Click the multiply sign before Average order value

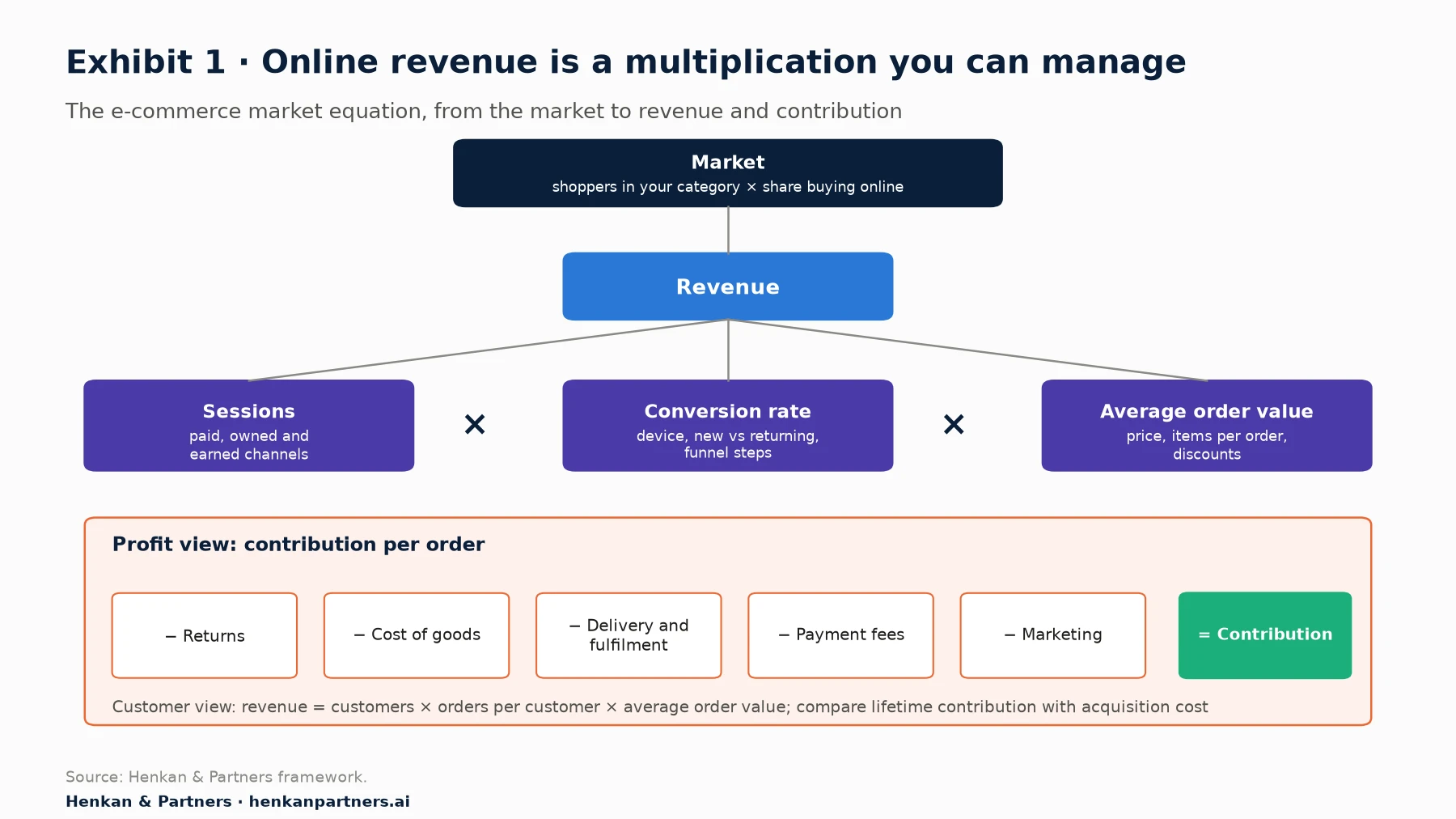(x=954, y=424)
